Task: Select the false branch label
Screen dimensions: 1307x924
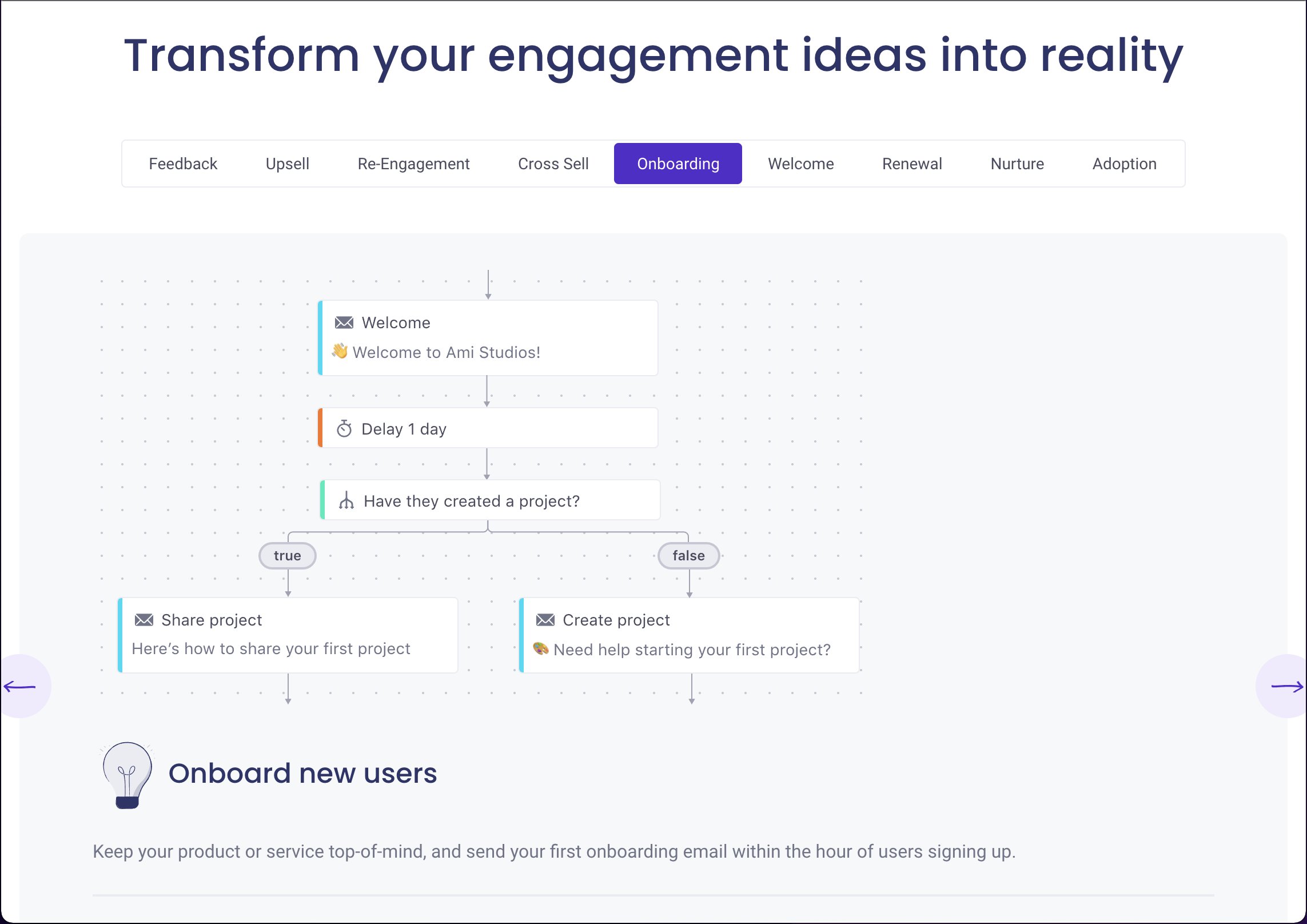Action: [x=689, y=556]
